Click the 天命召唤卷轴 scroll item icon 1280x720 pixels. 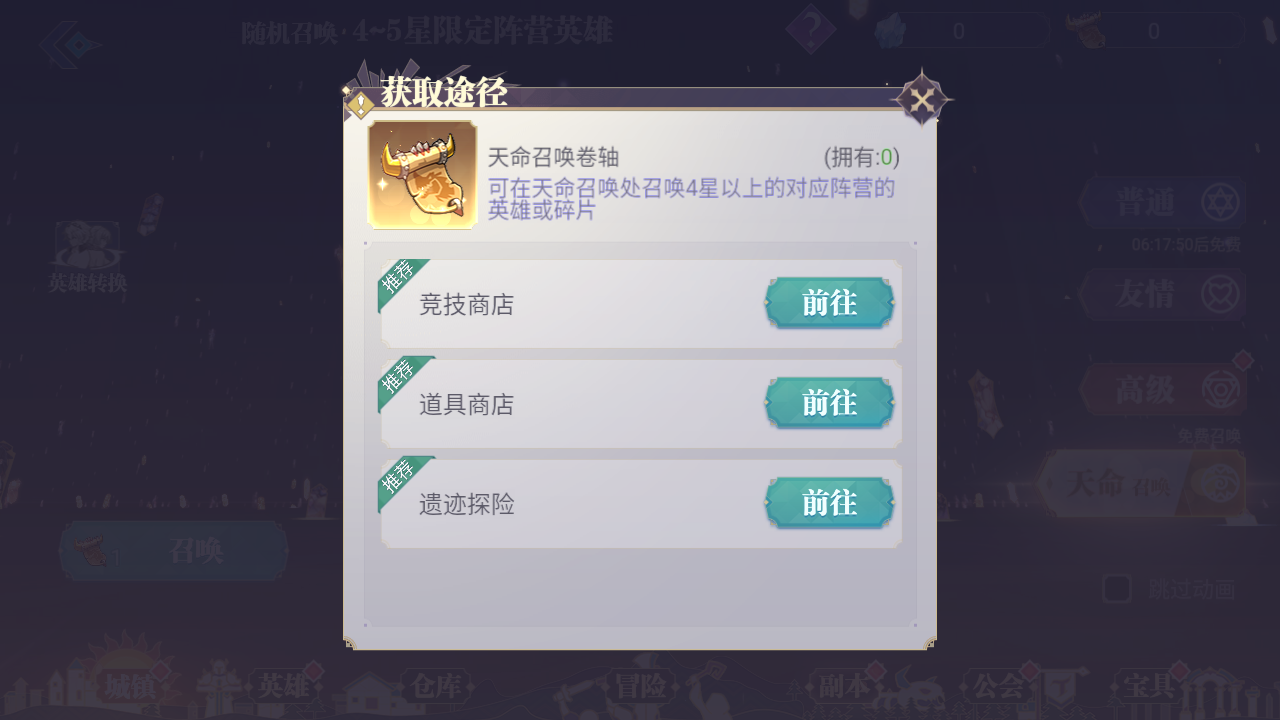pos(422,175)
